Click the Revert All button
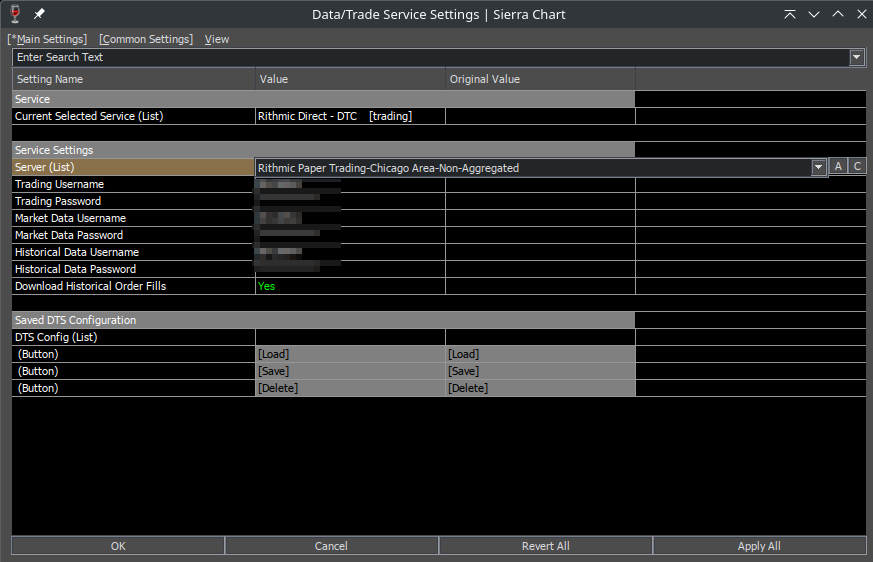This screenshot has height=562, width=873. click(x=545, y=546)
